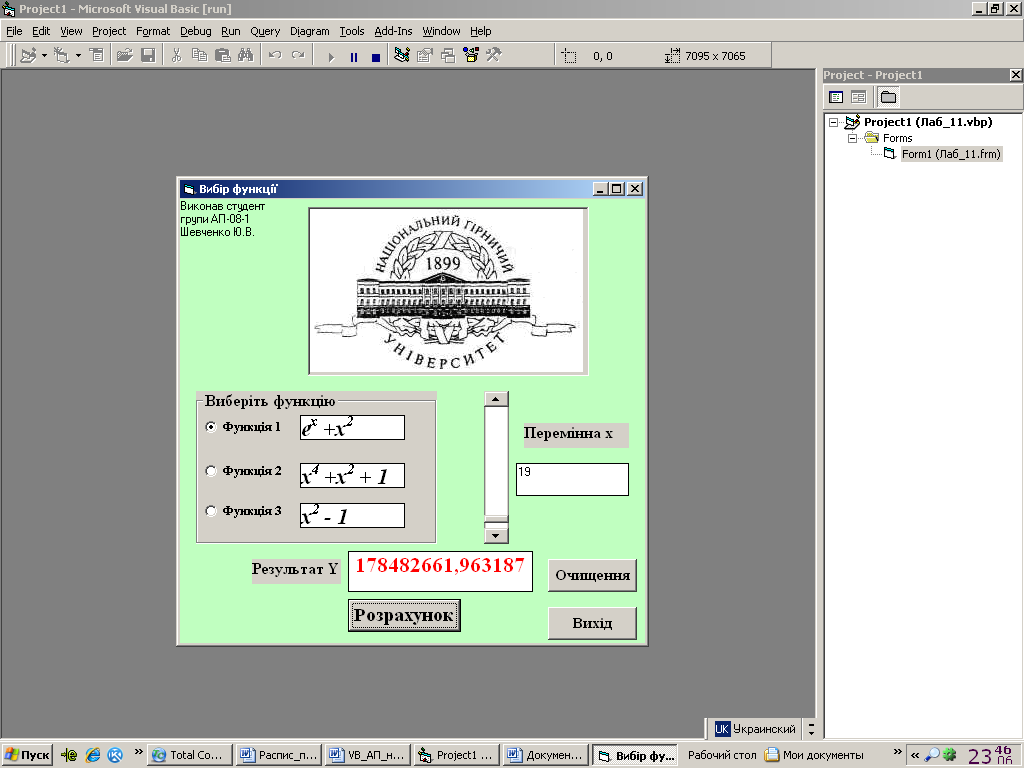1024x768 pixels.
Task: Click the university emblem picture
Action: (x=448, y=291)
